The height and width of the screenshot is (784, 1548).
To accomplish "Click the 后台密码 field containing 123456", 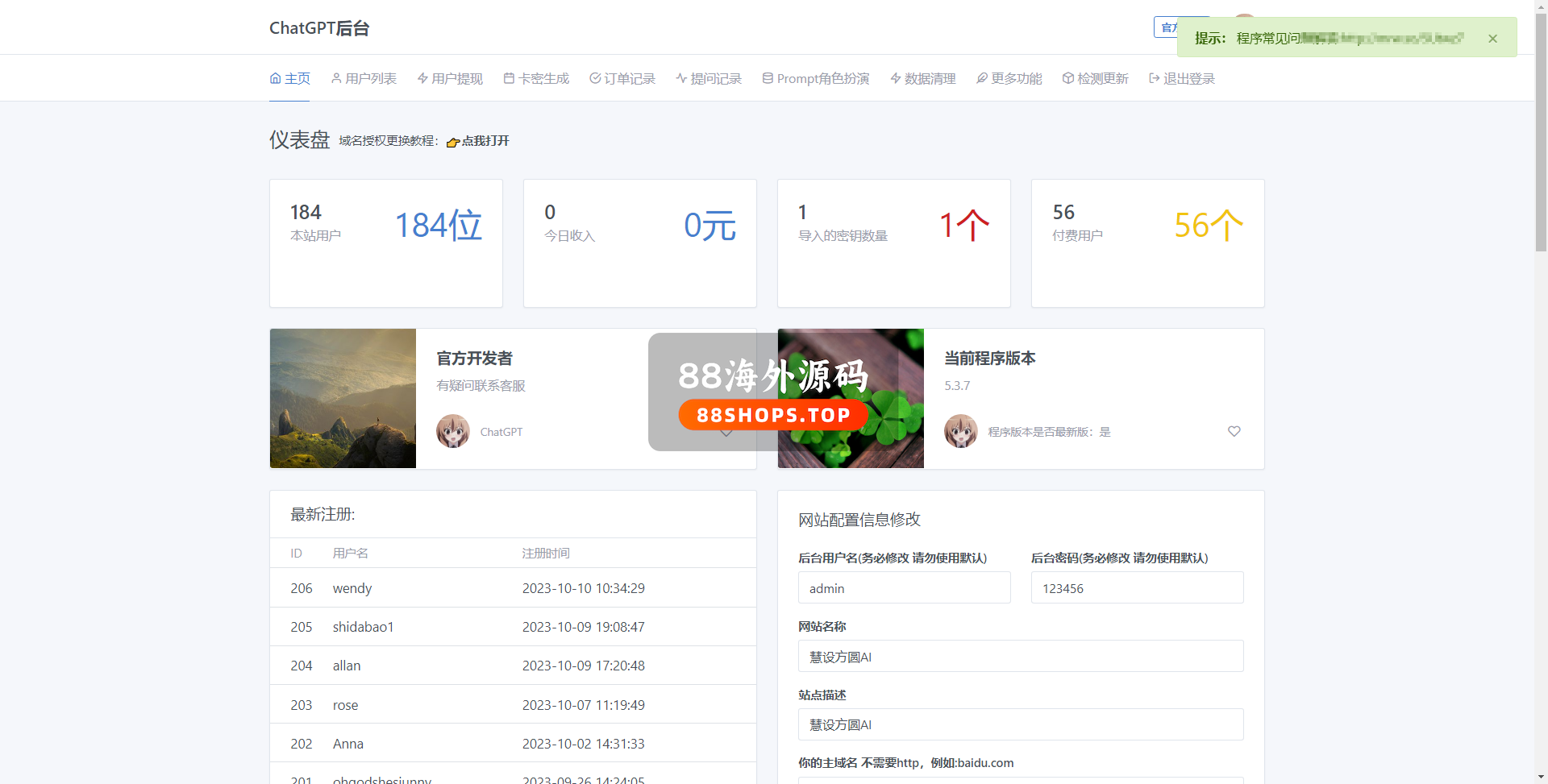I will 1137,588.
